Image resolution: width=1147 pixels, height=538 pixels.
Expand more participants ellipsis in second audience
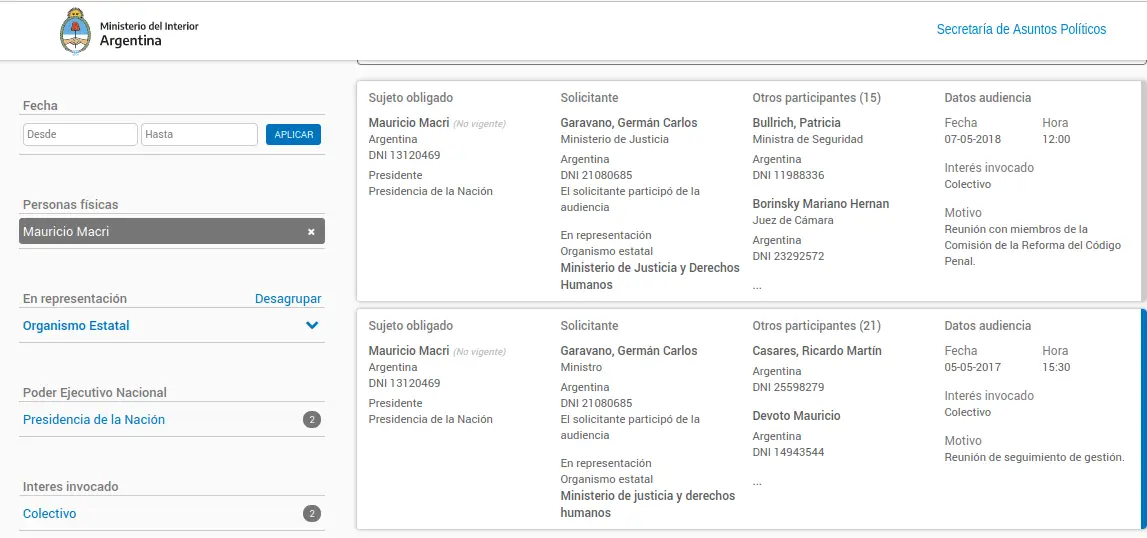(757, 482)
